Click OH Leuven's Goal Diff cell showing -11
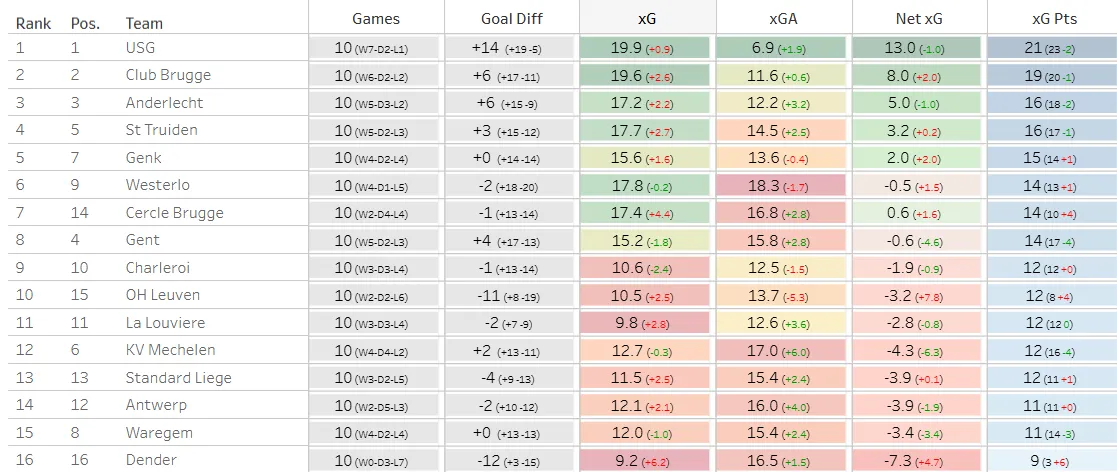The image size is (1117, 472). pos(509,295)
